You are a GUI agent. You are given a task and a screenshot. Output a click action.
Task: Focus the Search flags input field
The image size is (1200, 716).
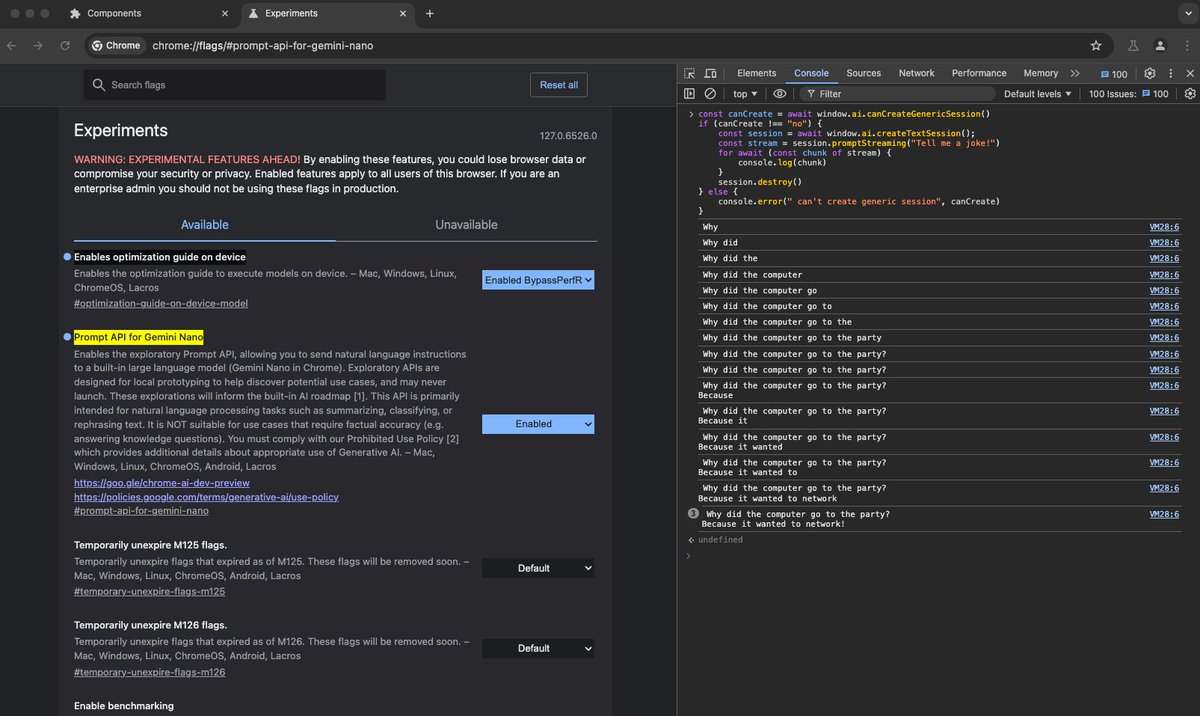[235, 85]
